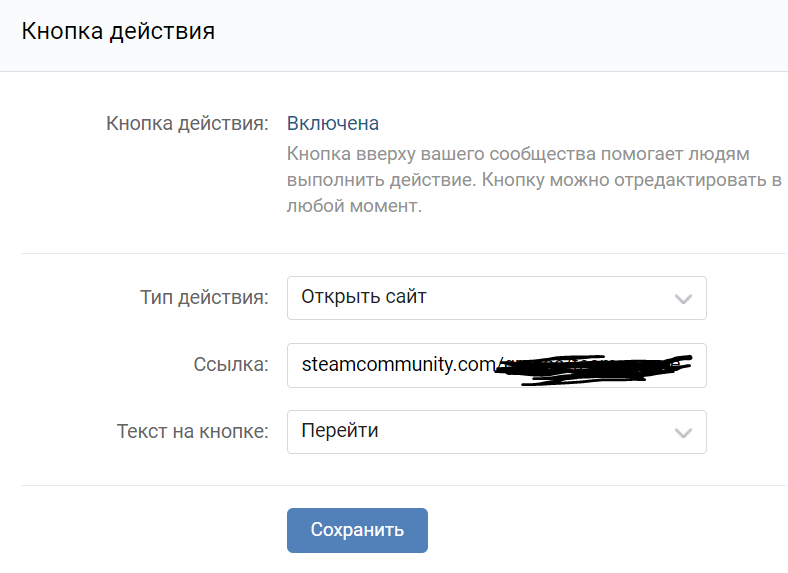
Task: Click the description text 'Кнопка вверху вашего сообщества…'
Action: [534, 179]
